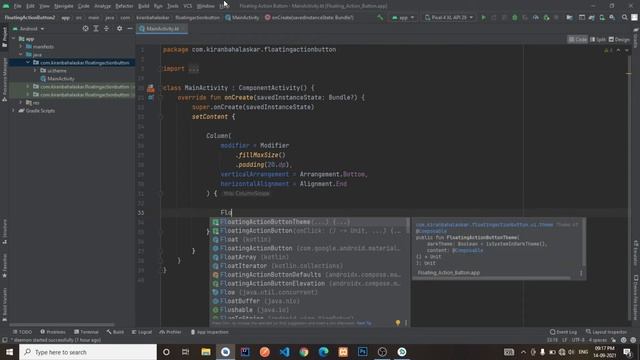Open Search Everywhere magnifier in toolbar
The width and height of the screenshot is (640, 360).
624,18
